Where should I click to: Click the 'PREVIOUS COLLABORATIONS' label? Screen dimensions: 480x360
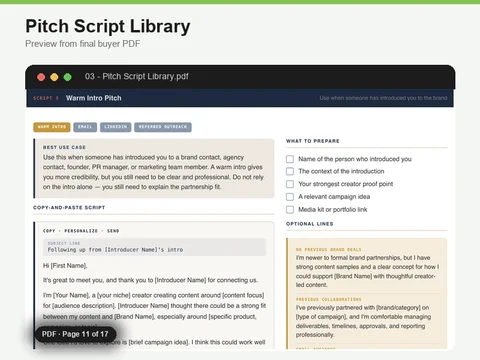click(329, 299)
